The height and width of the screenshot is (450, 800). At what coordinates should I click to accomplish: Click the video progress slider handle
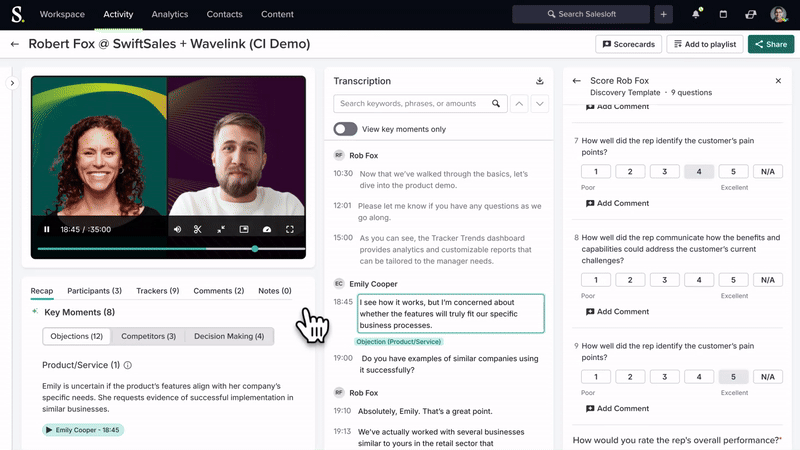[255, 249]
